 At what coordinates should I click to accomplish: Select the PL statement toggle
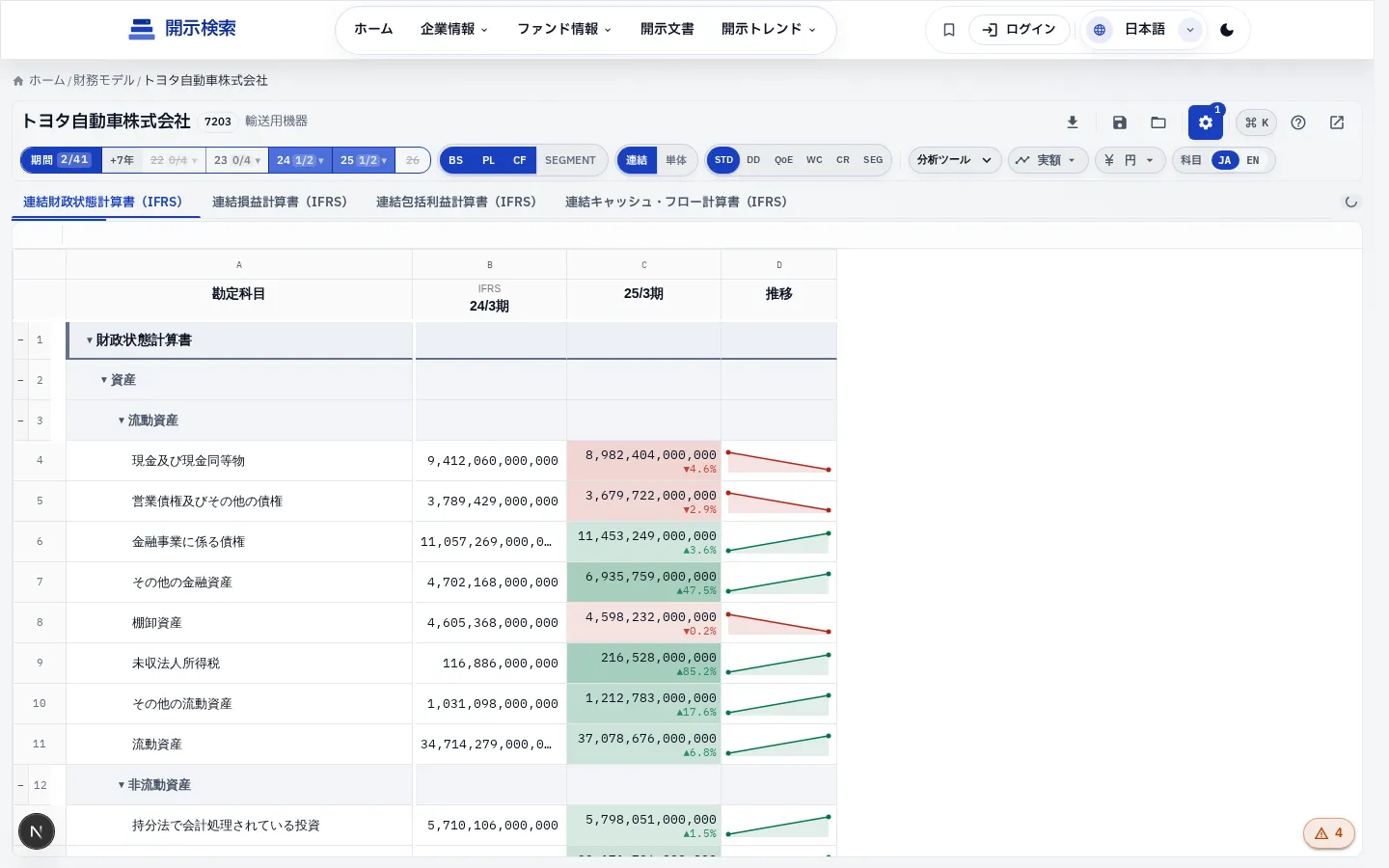[489, 160]
